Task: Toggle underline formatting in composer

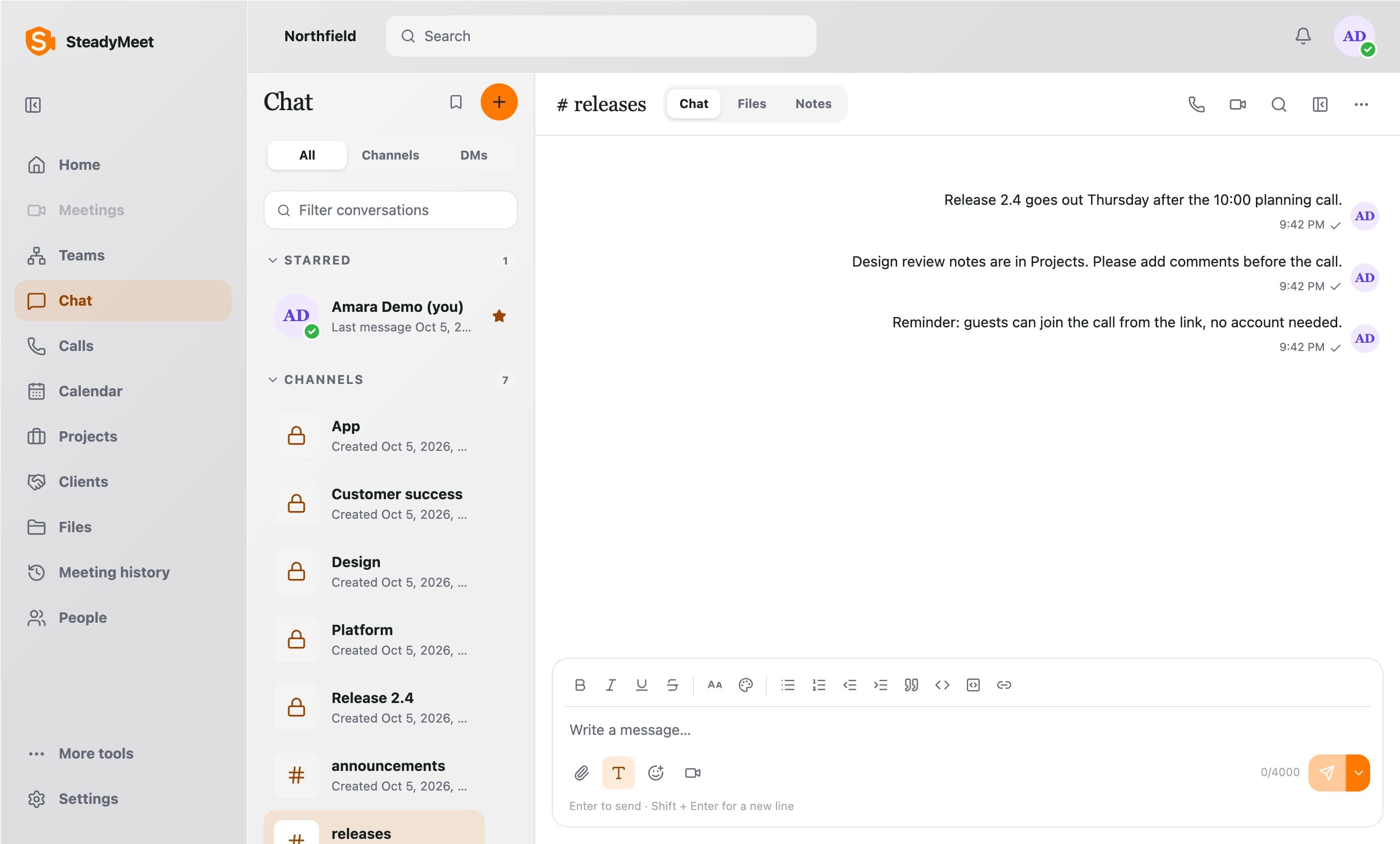Action: click(x=641, y=685)
